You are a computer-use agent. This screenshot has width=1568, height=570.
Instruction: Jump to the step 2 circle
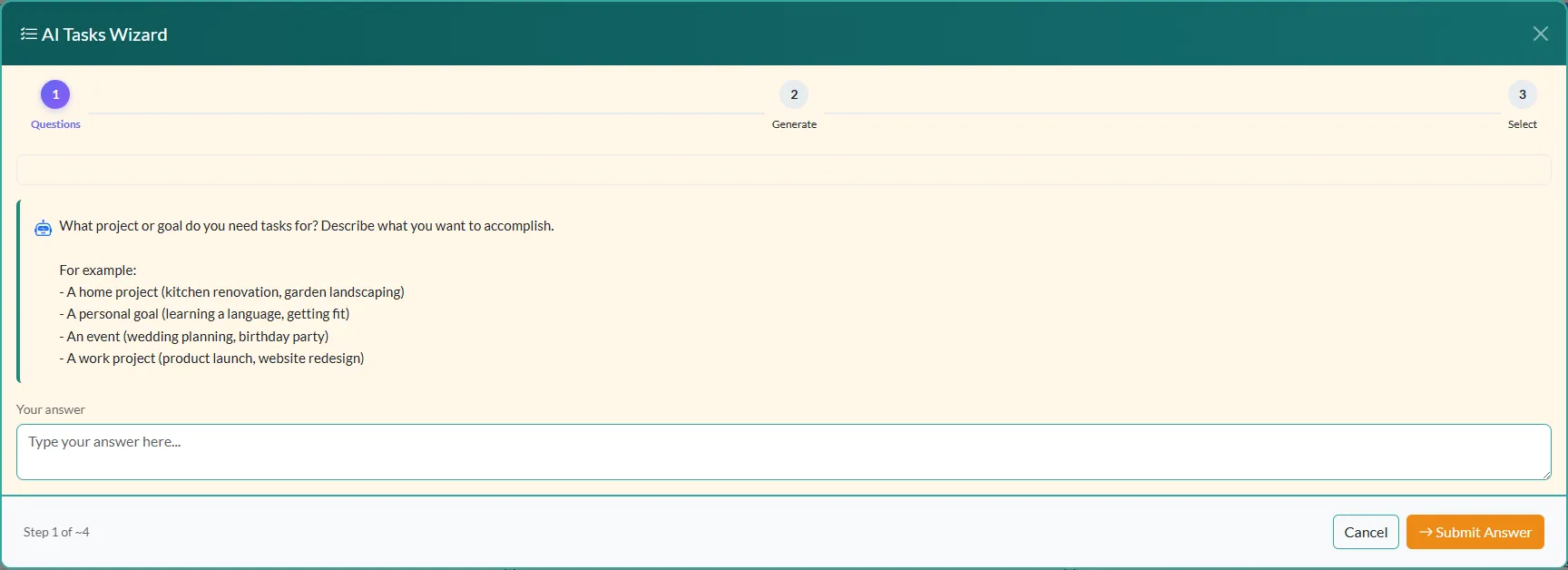[794, 94]
